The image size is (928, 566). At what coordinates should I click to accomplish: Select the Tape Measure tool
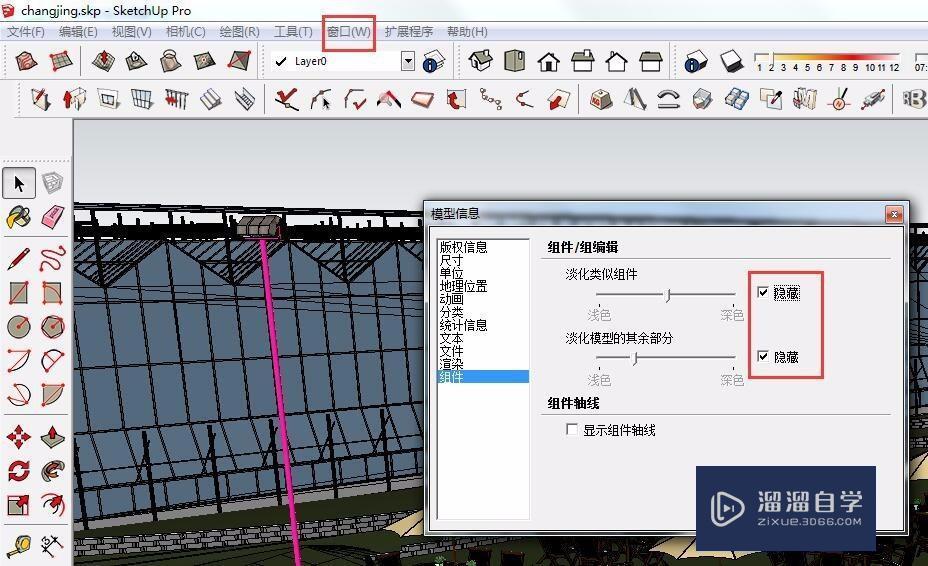pos(19,545)
